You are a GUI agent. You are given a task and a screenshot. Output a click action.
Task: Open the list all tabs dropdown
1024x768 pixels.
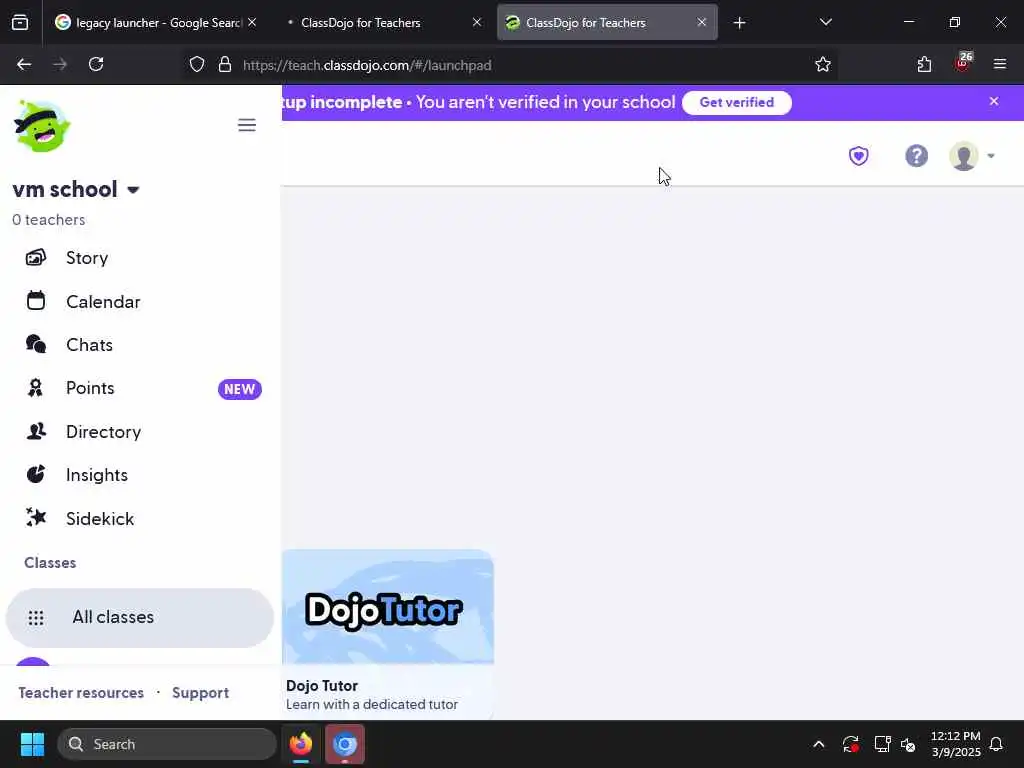coord(825,22)
